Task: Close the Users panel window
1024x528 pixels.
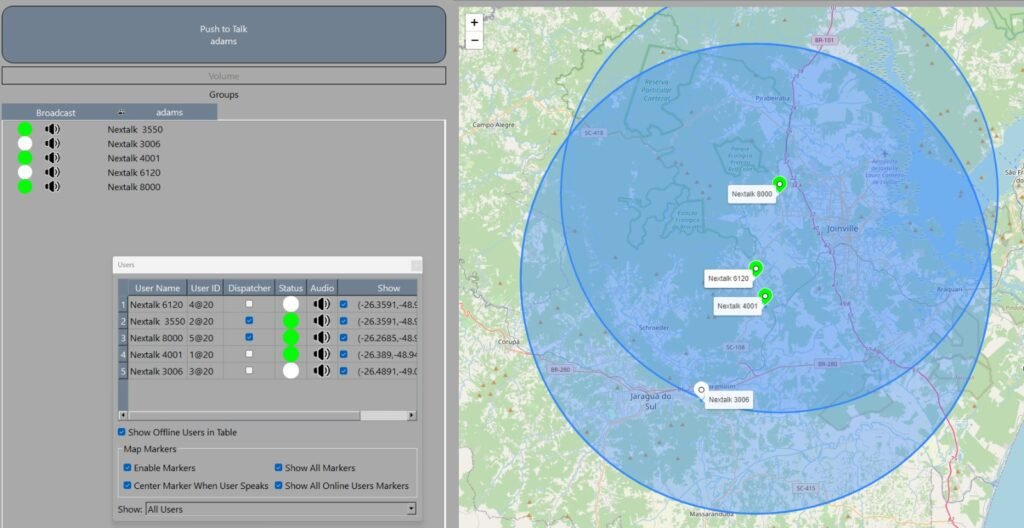Action: pos(415,265)
